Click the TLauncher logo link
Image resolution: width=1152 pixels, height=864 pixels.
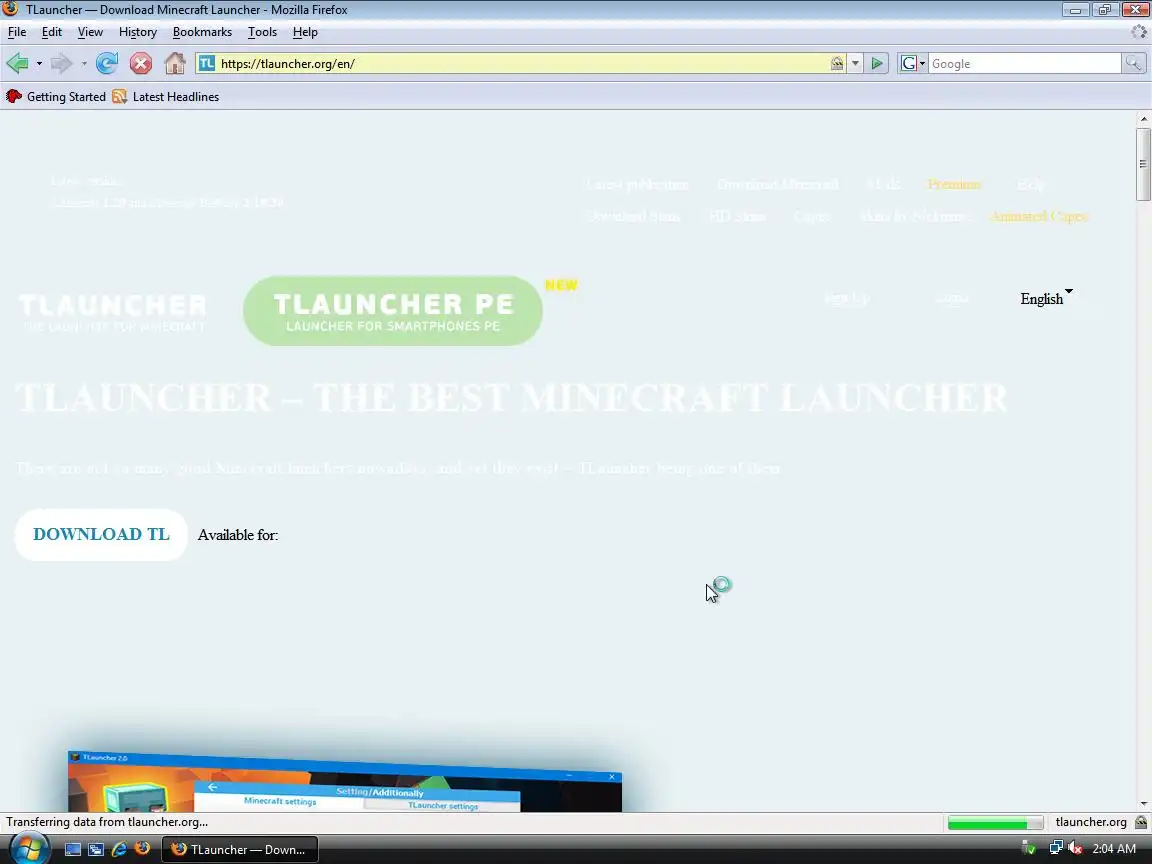112,312
